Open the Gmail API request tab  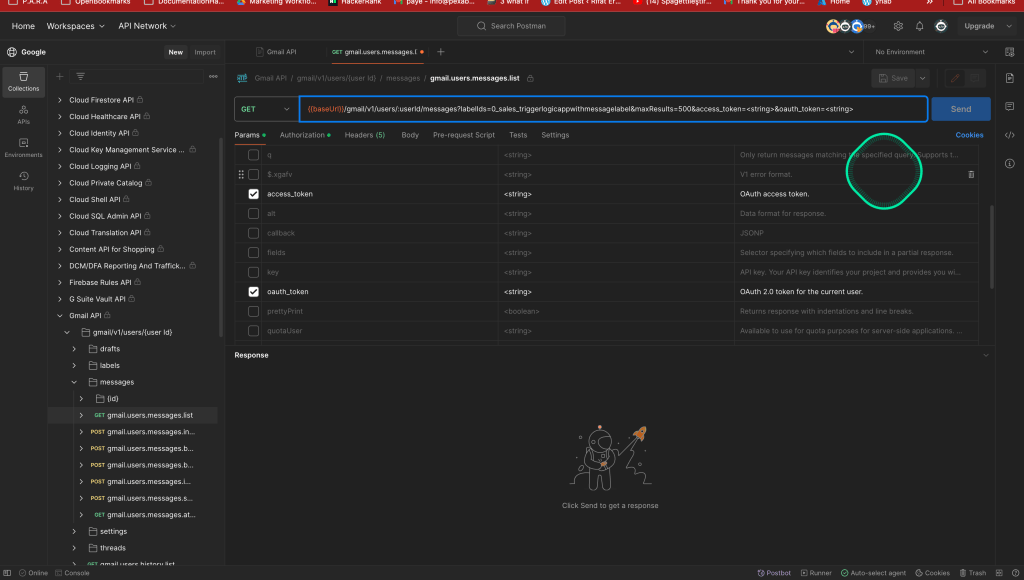tap(276, 52)
